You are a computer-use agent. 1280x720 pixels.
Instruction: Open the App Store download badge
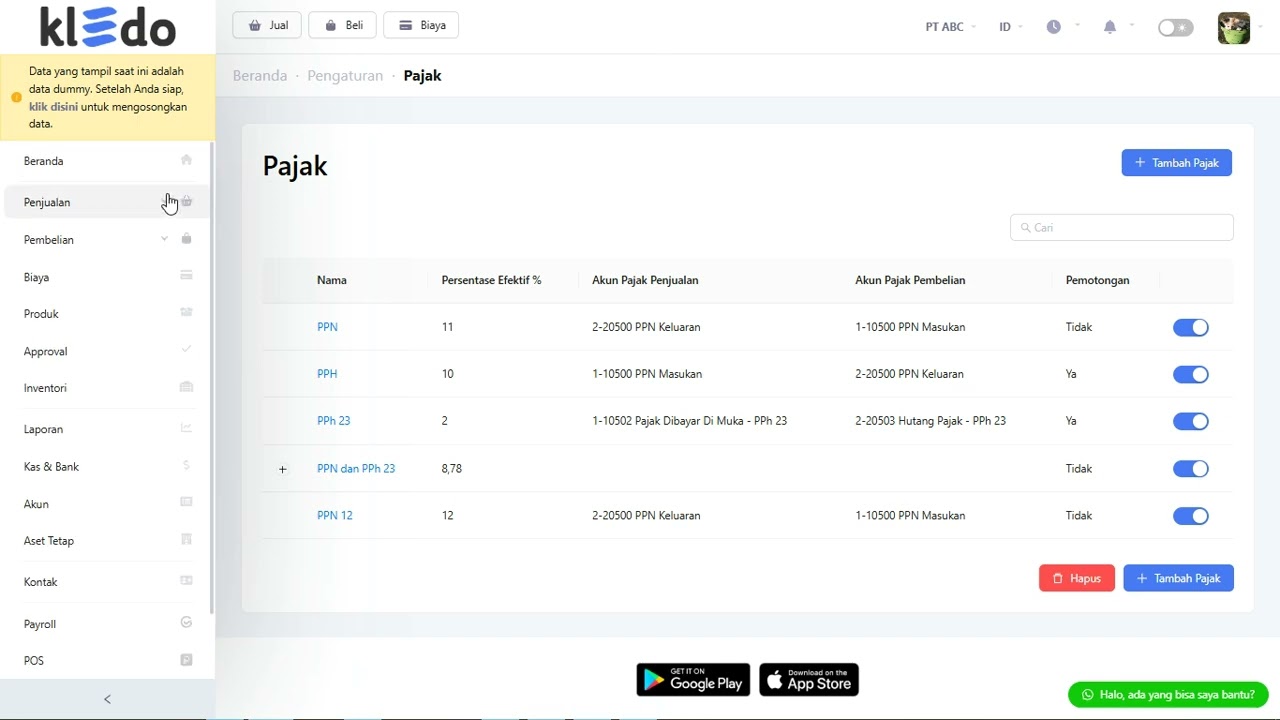click(809, 680)
